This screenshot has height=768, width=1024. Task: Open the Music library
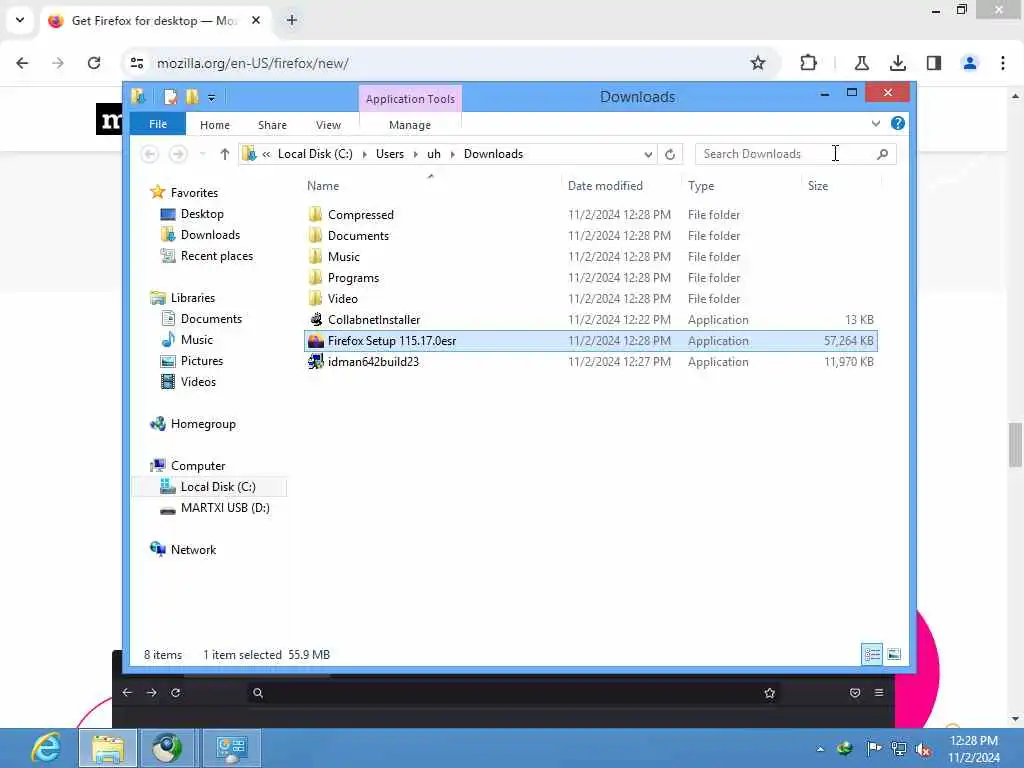click(x=197, y=340)
